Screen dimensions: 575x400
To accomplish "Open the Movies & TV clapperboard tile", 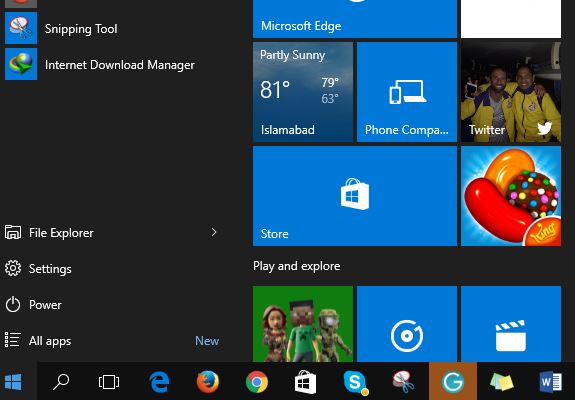I will pyautogui.click(x=511, y=324).
